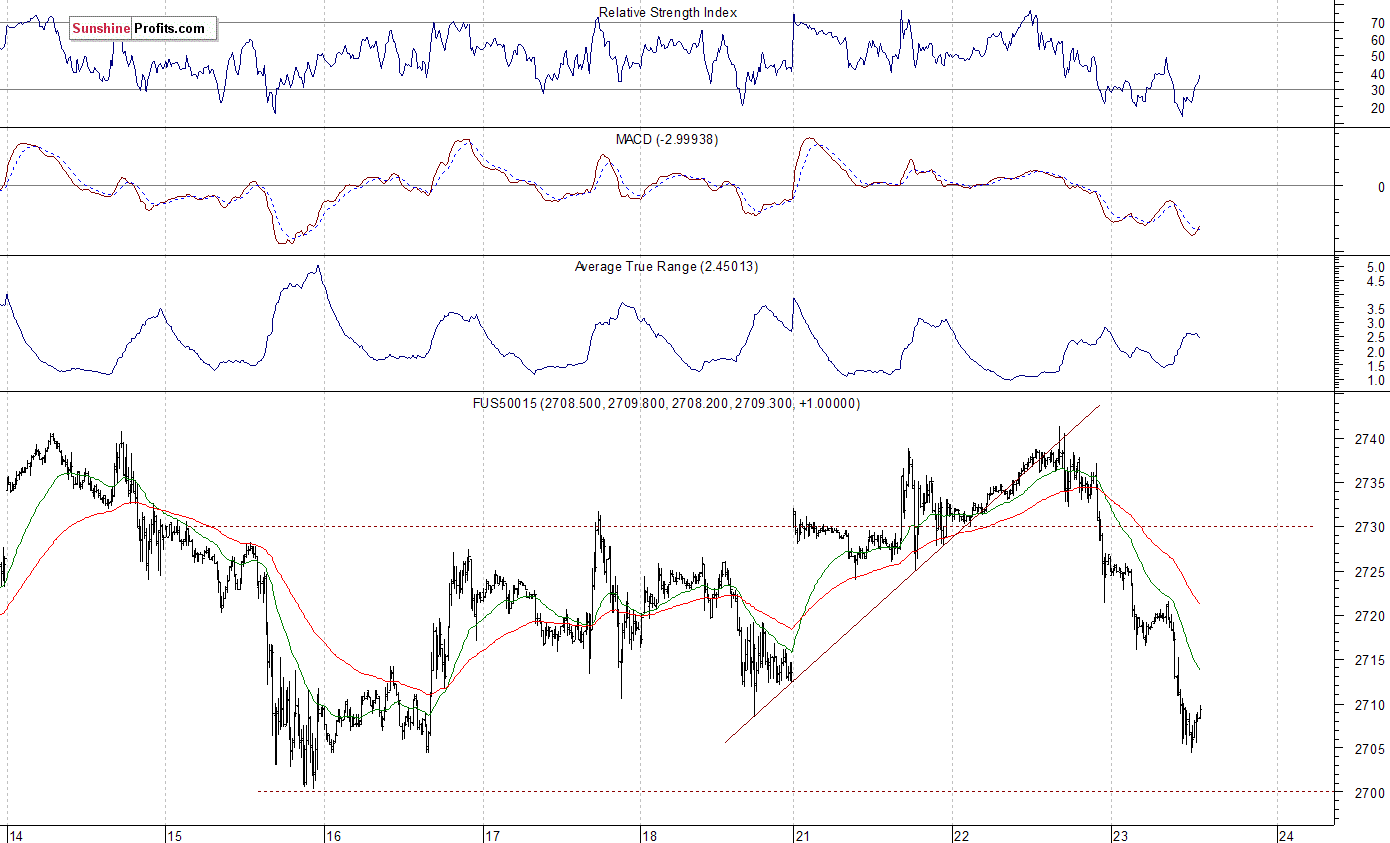Viewport: 1390px width, 843px height.
Task: Click the 2700 price axis label
Action: click(1369, 793)
